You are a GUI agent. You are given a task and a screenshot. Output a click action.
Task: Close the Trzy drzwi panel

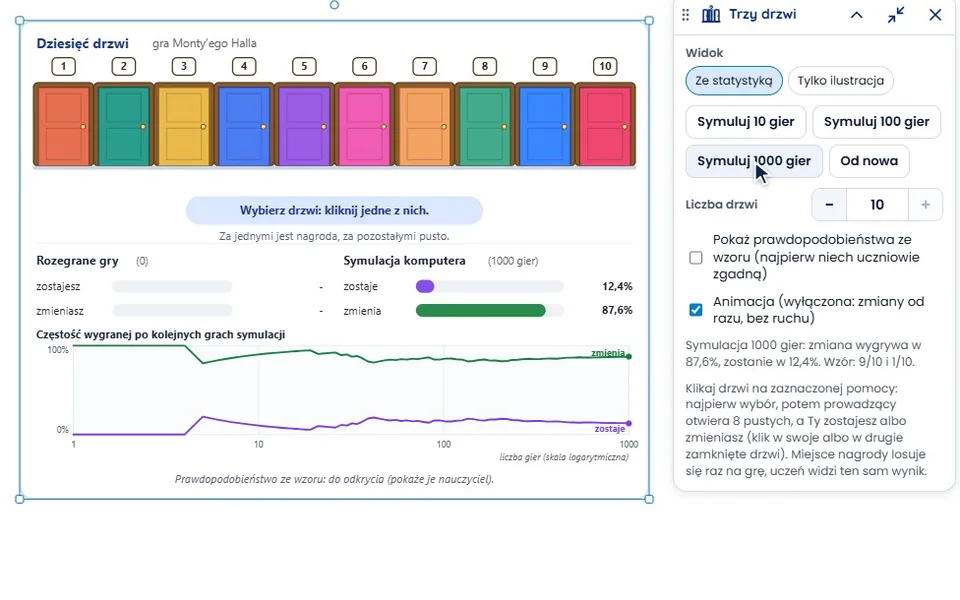click(x=935, y=15)
